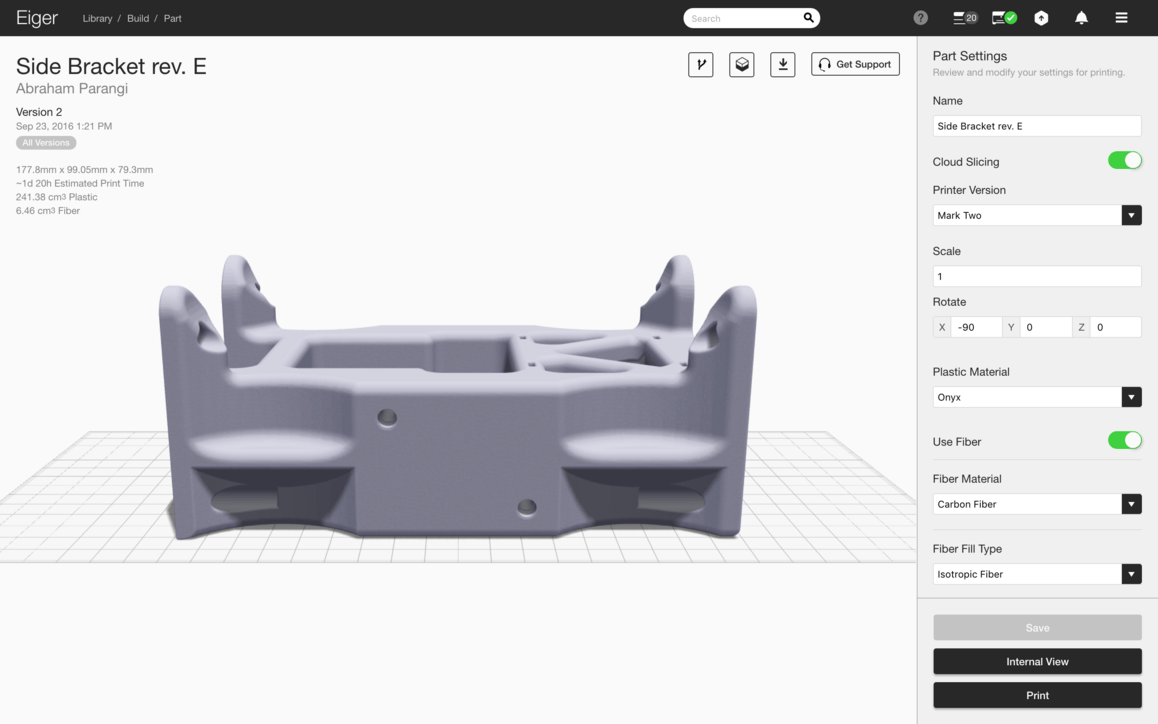The image size is (1158, 724).
Task: Navigate to Build in the breadcrumb
Action: click(x=138, y=19)
